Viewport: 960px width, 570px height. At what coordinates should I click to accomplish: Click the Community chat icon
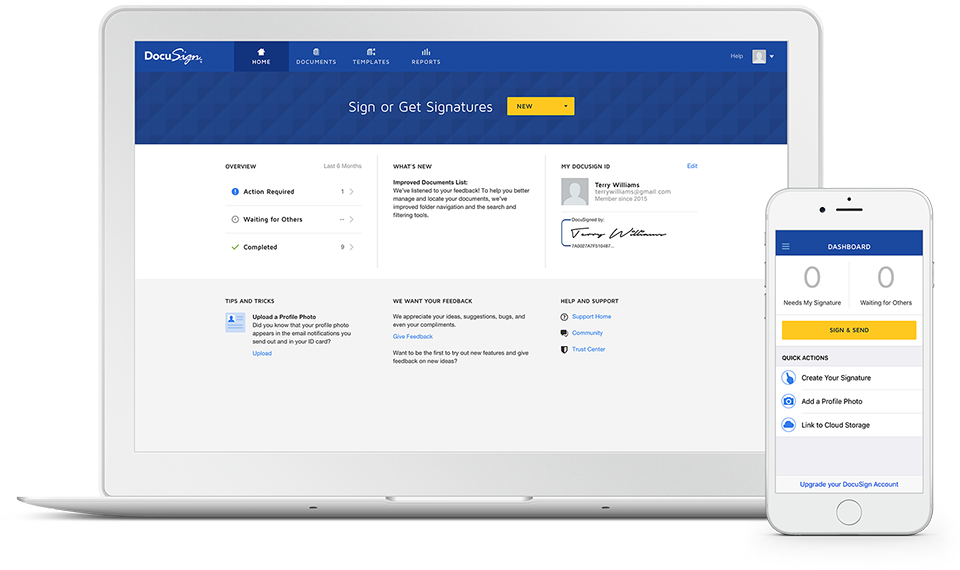coord(565,333)
